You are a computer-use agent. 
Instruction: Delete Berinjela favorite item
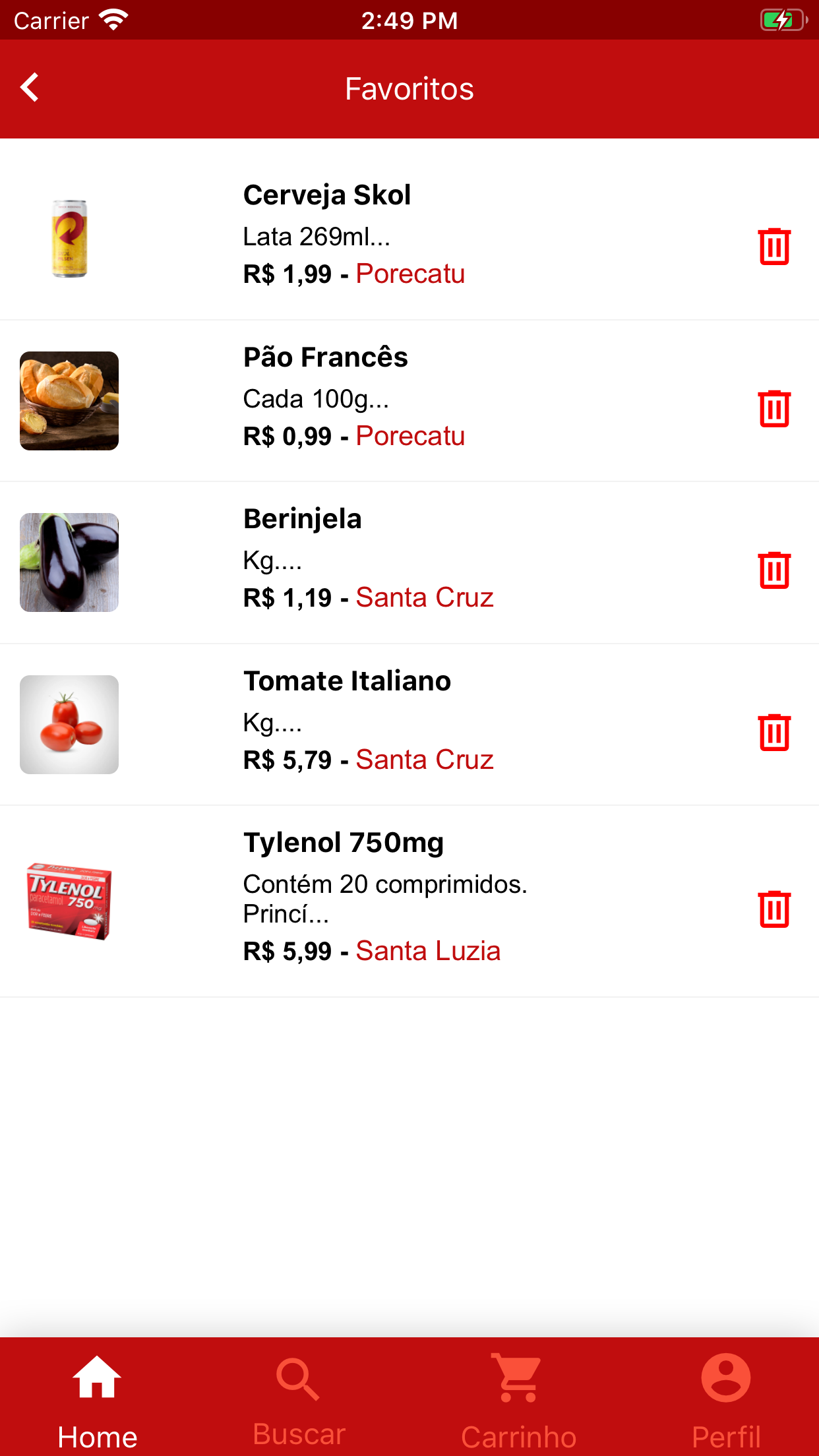(774, 570)
